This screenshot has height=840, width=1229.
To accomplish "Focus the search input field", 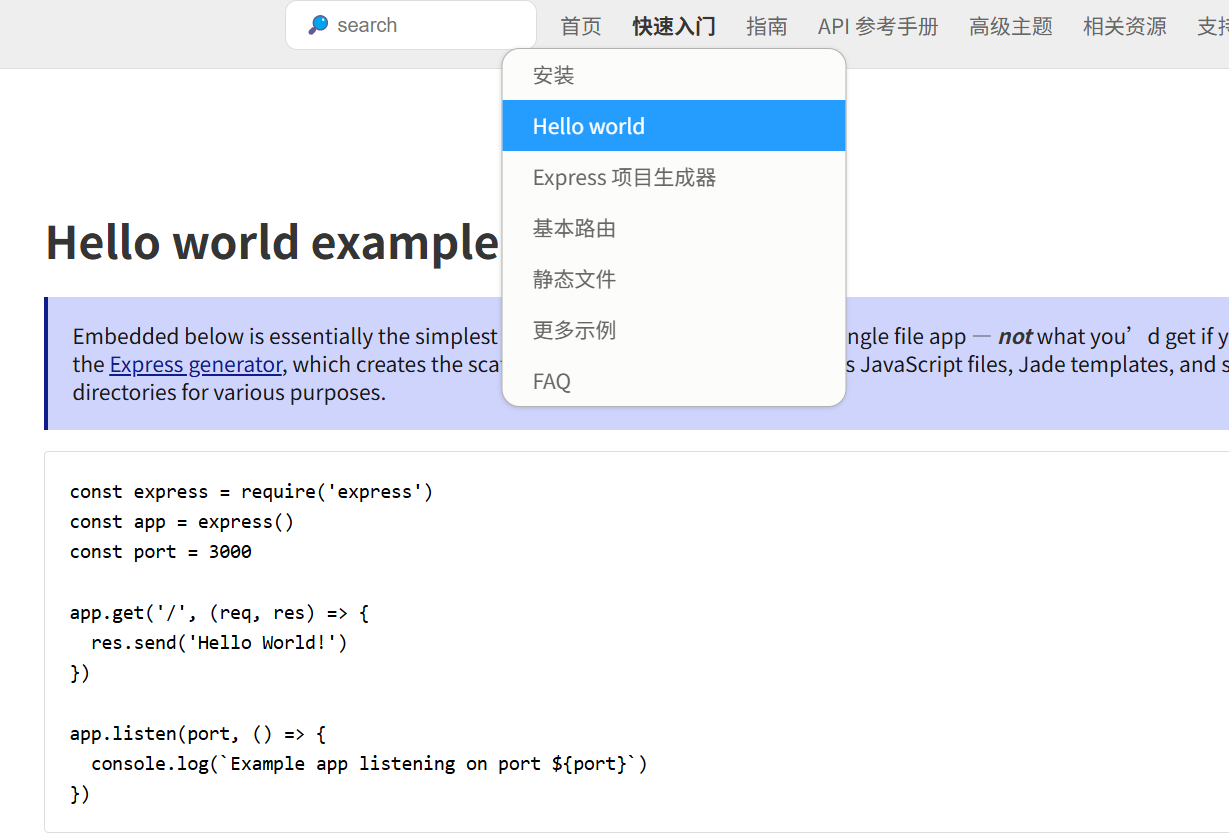I will click(x=411, y=25).
